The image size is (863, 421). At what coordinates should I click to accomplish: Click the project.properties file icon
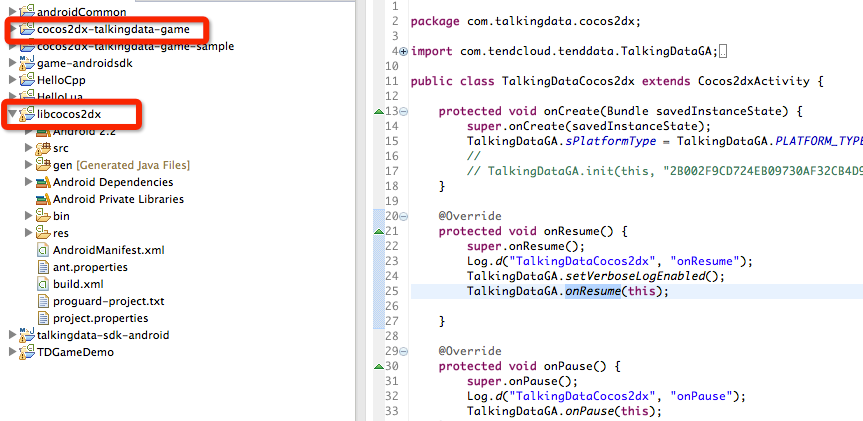coord(43,319)
